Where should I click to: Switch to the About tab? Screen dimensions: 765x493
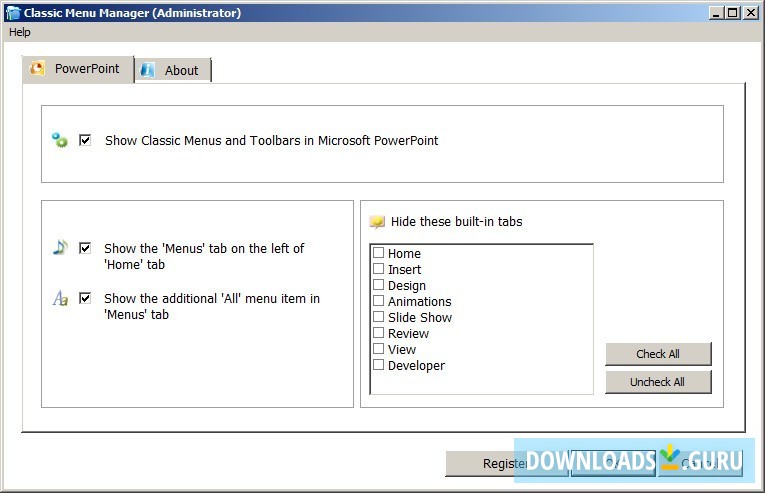pos(173,70)
